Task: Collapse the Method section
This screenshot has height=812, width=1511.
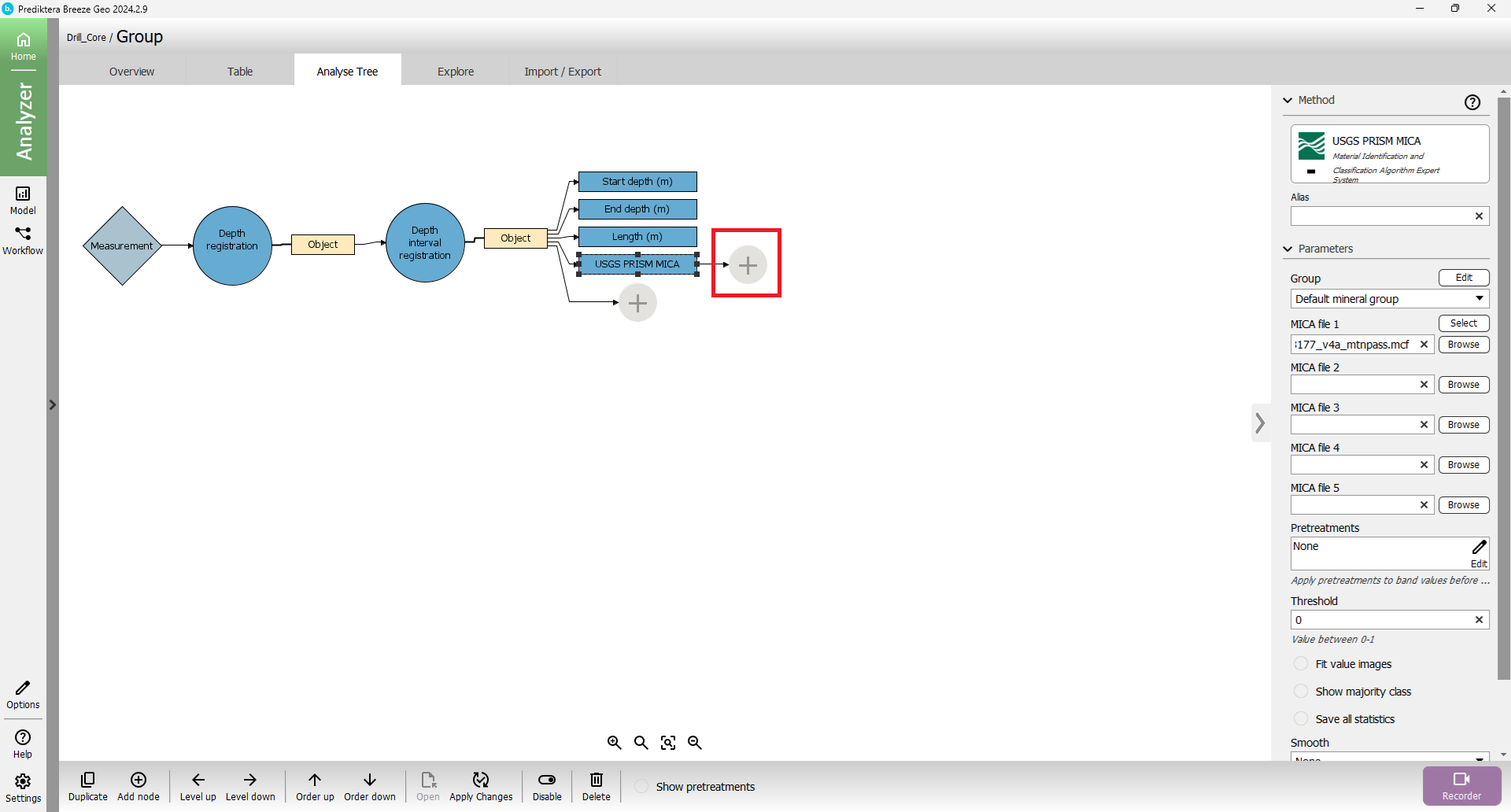Action: (x=1288, y=100)
